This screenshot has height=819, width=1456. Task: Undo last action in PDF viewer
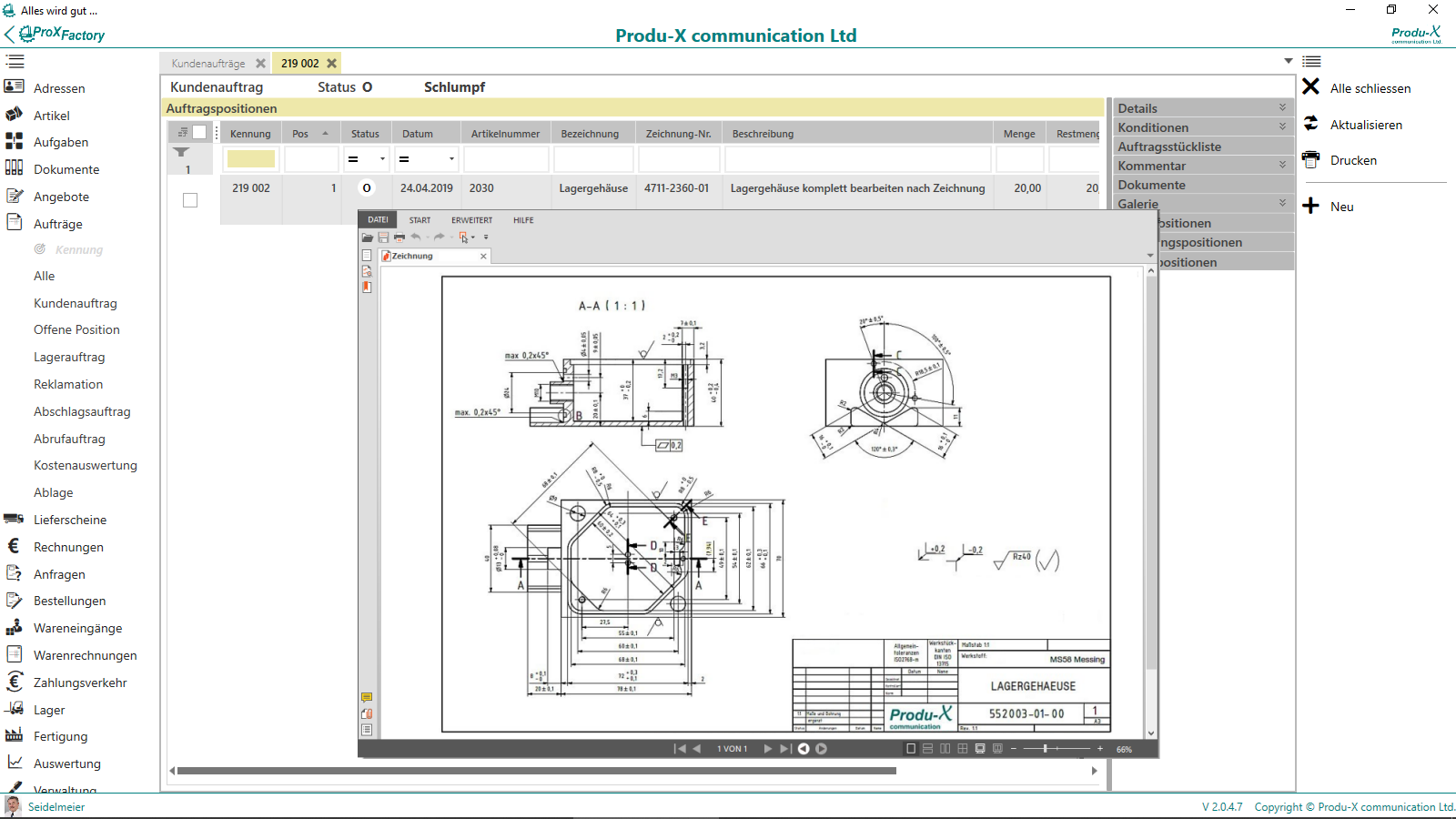(x=416, y=237)
